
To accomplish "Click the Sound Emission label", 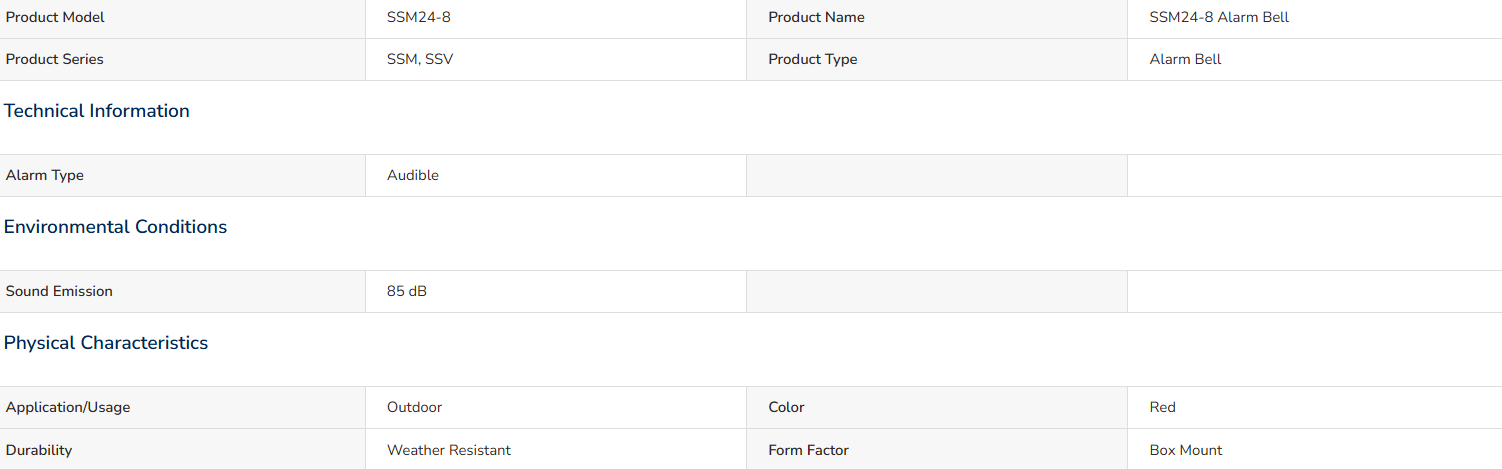I will click(x=59, y=291).
